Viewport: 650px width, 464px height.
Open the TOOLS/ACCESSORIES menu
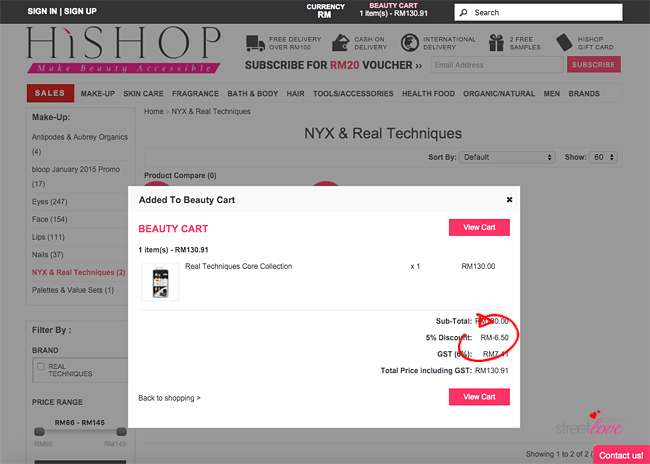353,94
